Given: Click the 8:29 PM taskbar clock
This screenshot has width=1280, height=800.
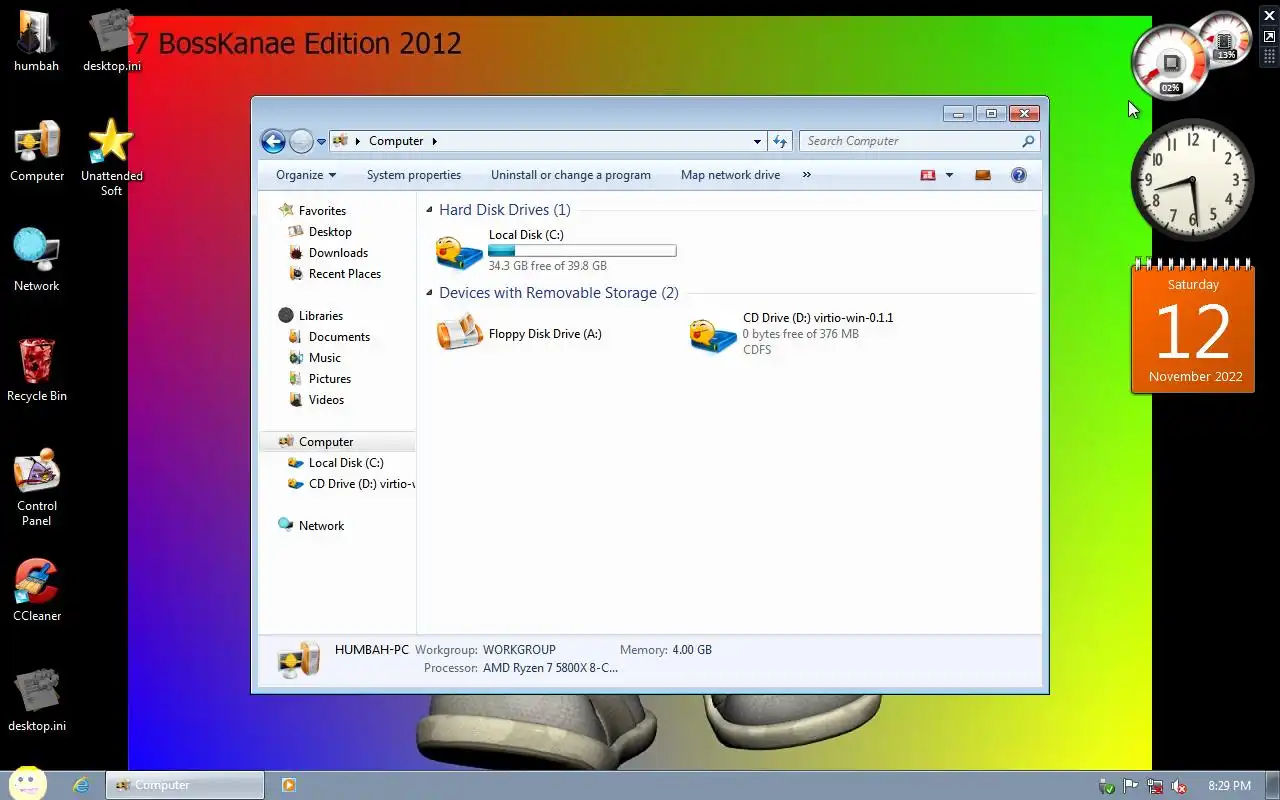Looking at the screenshot, I should tap(1229, 786).
